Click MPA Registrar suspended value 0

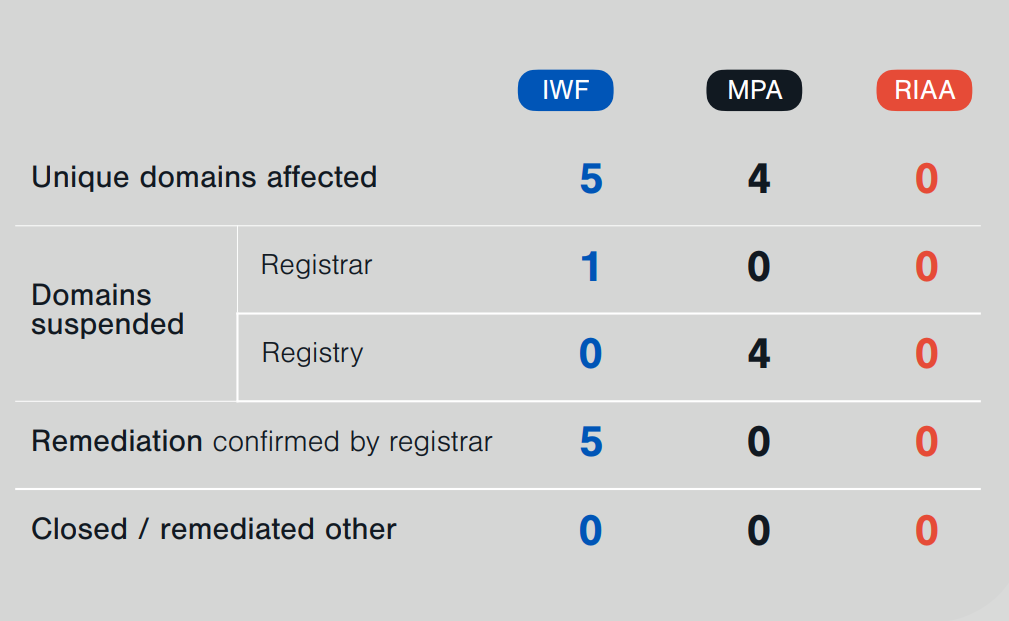click(x=759, y=267)
